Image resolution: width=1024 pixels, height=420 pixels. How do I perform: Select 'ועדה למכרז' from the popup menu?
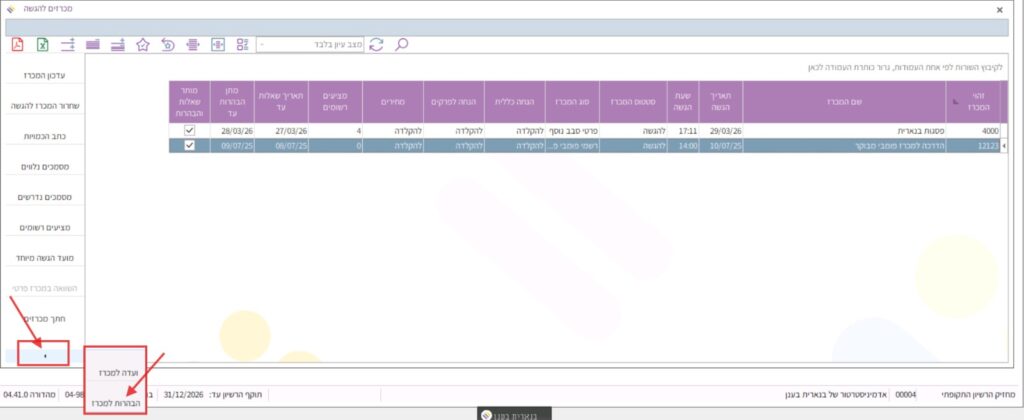pyautogui.click(x=117, y=371)
